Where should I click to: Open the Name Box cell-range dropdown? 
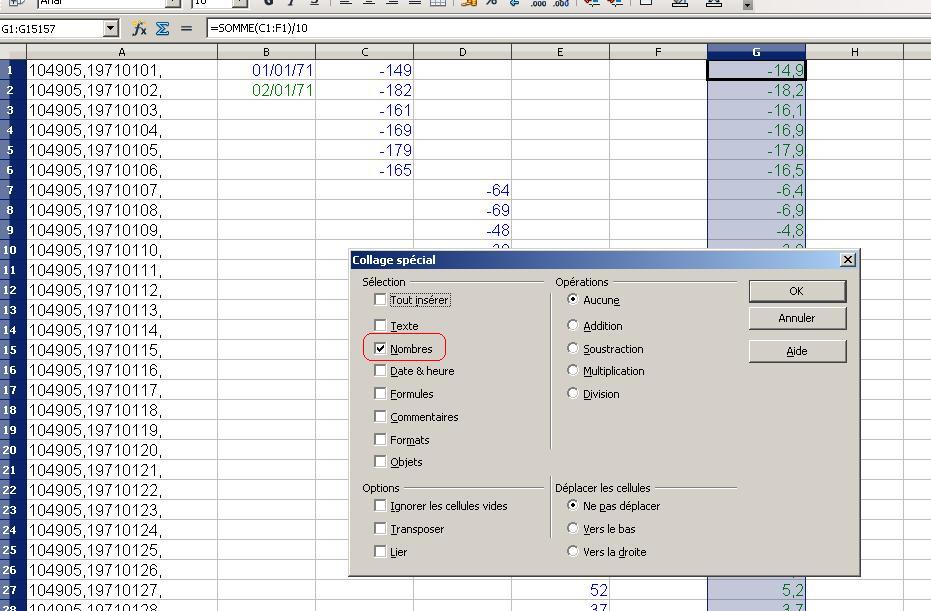click(110, 28)
